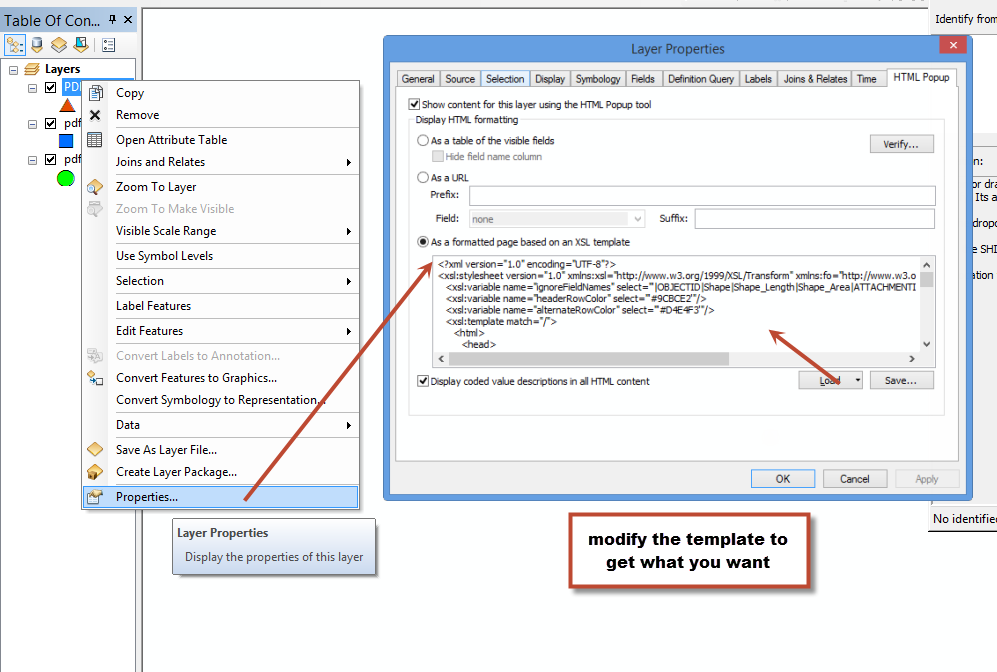The height and width of the screenshot is (672, 997).
Task: Open Table Of Contents Options icon
Action: point(109,45)
